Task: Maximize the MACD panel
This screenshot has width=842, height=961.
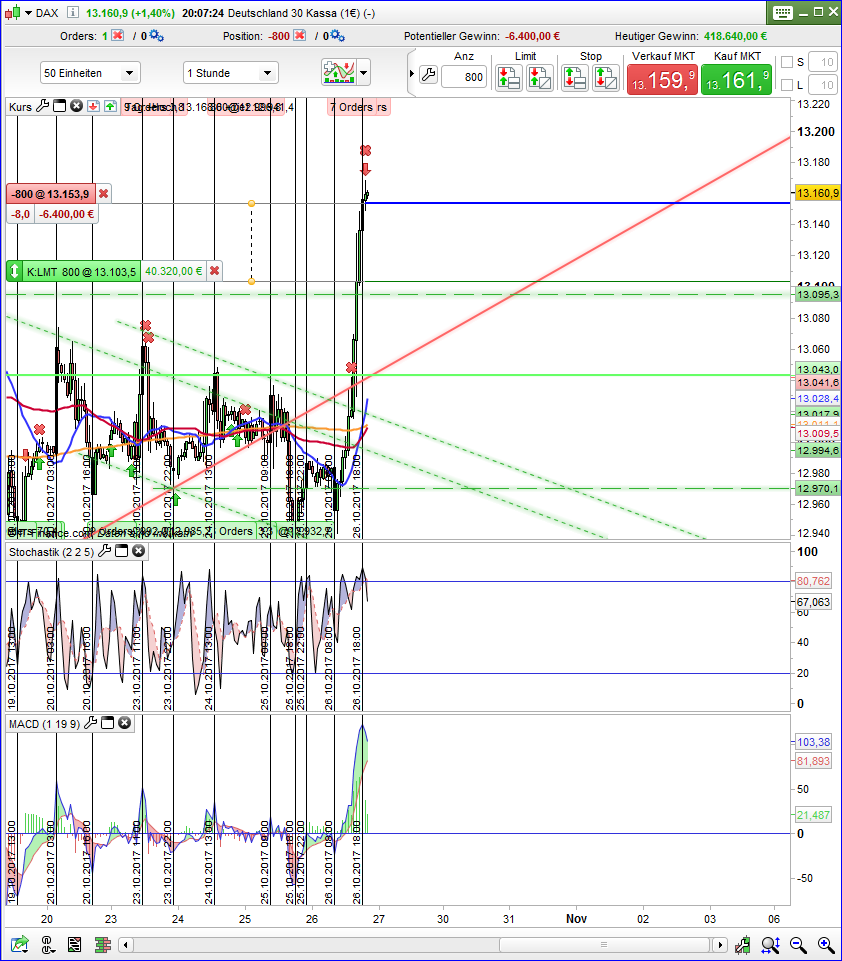Action: tap(108, 723)
